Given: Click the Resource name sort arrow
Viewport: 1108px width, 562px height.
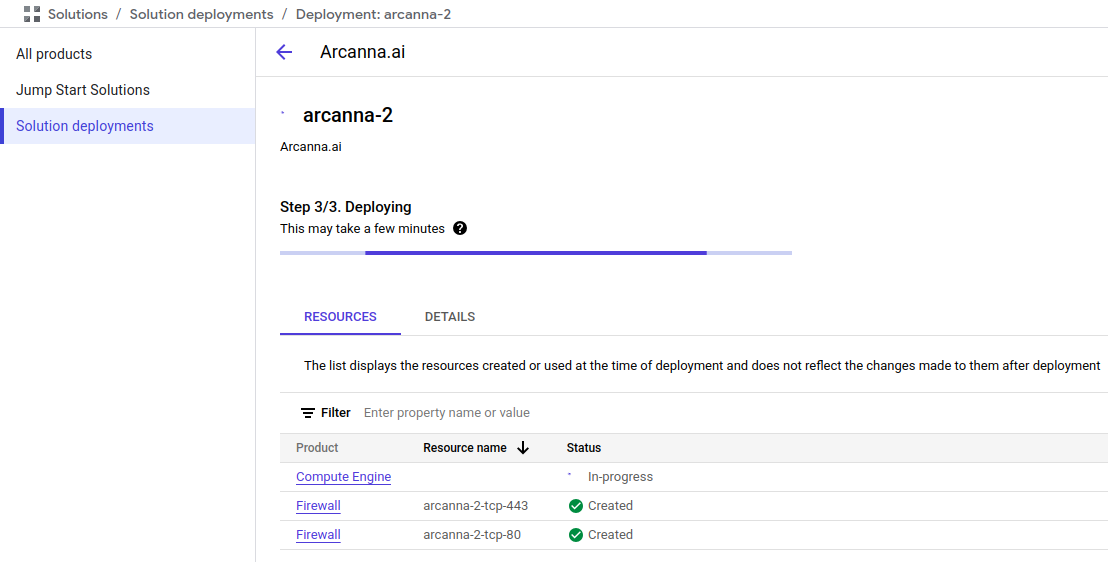Looking at the screenshot, I should 523,447.
